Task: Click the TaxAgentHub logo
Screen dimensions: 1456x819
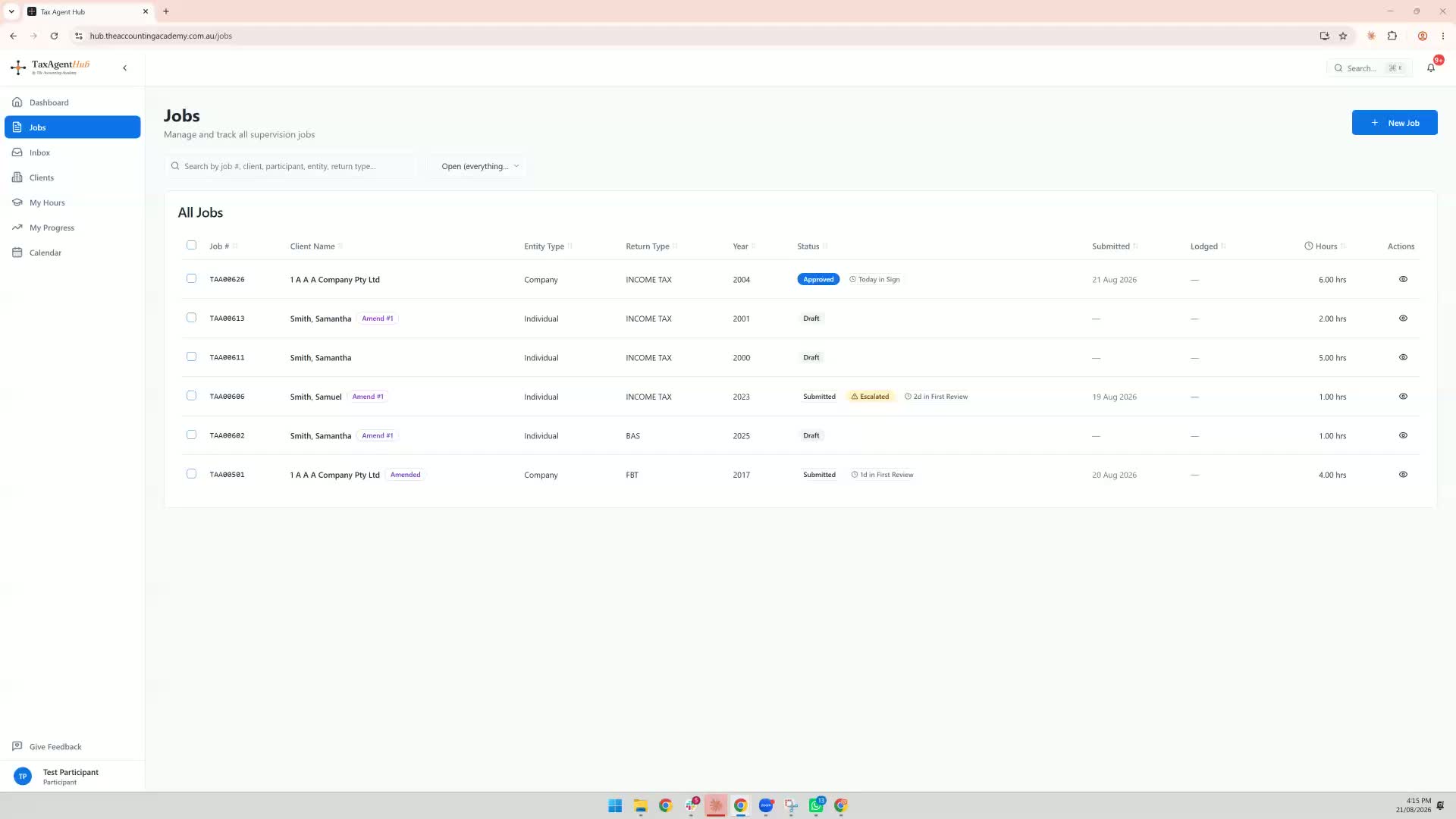Action: (x=50, y=67)
